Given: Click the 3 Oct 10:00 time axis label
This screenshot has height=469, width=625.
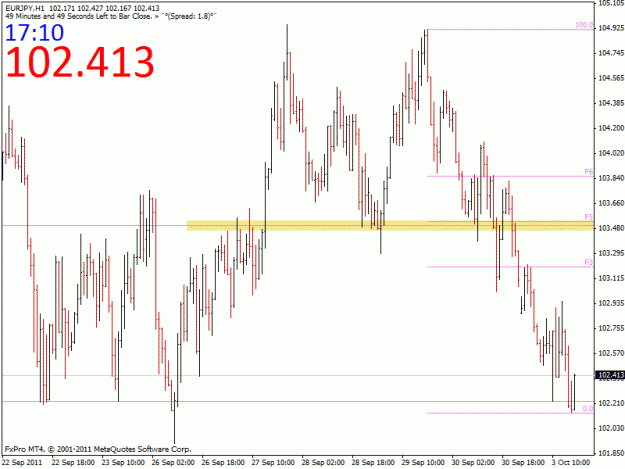Looking at the screenshot, I should click(571, 462).
